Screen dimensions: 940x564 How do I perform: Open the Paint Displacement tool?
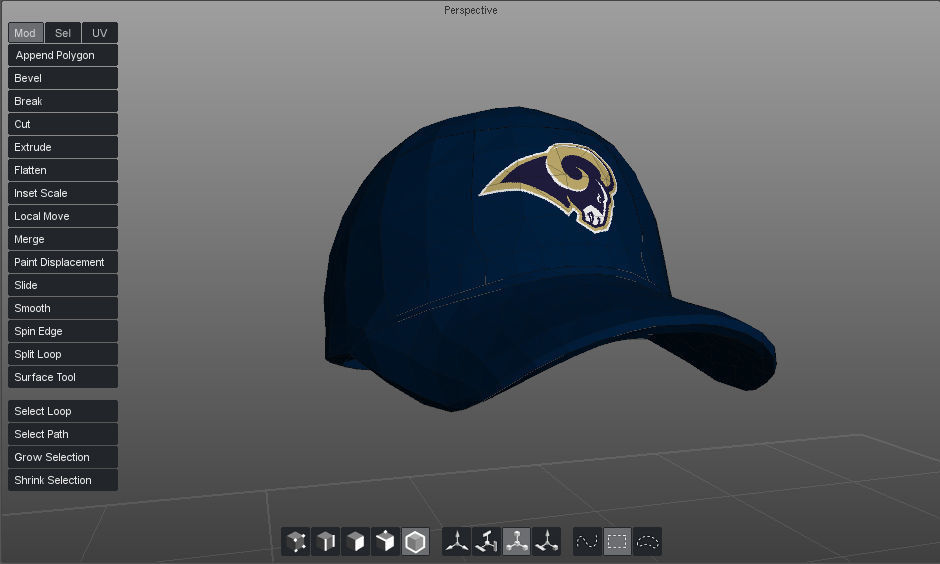click(63, 262)
